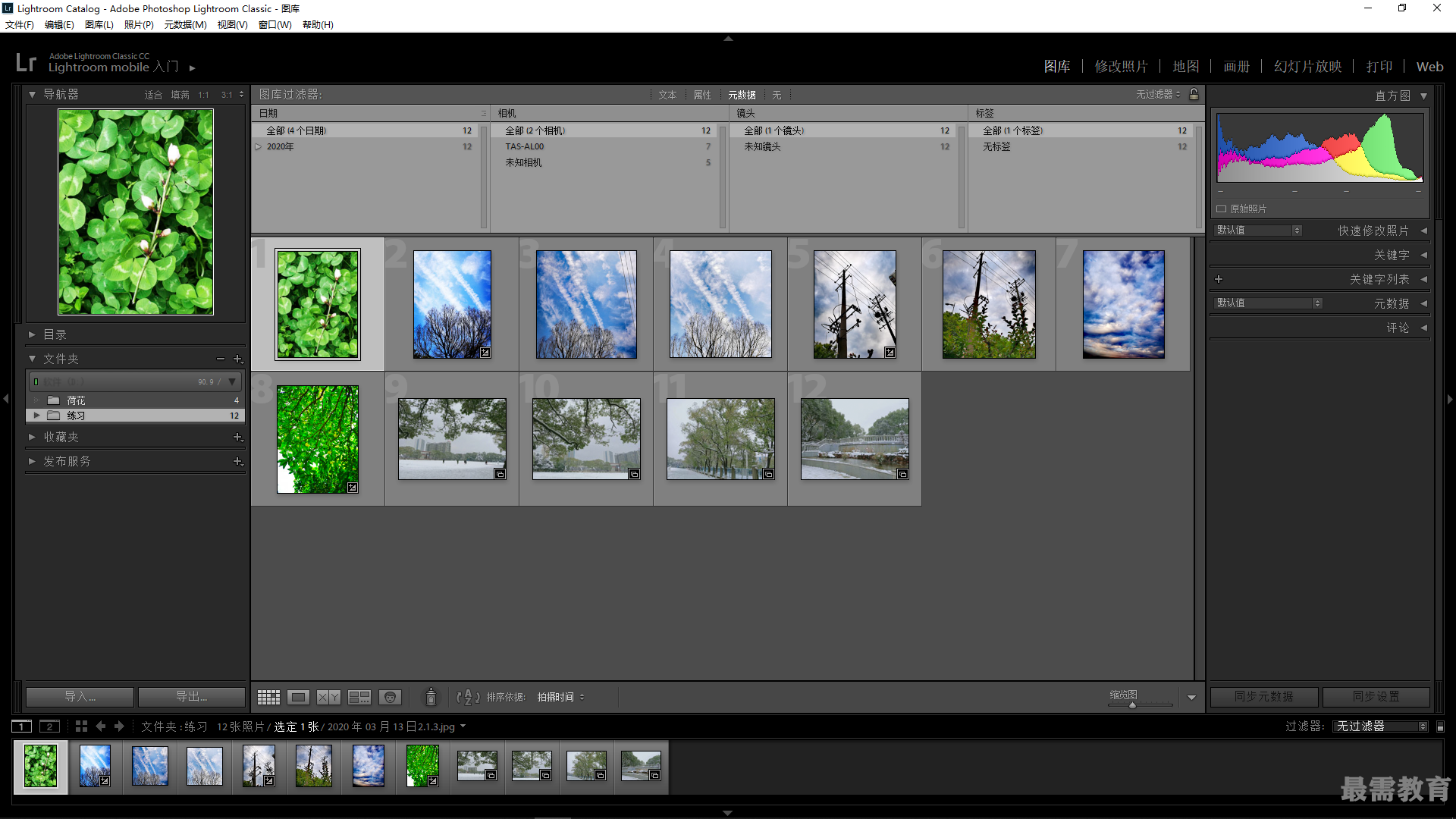Click the 导出... button
Viewport: 1456px width, 819px height.
192,696
